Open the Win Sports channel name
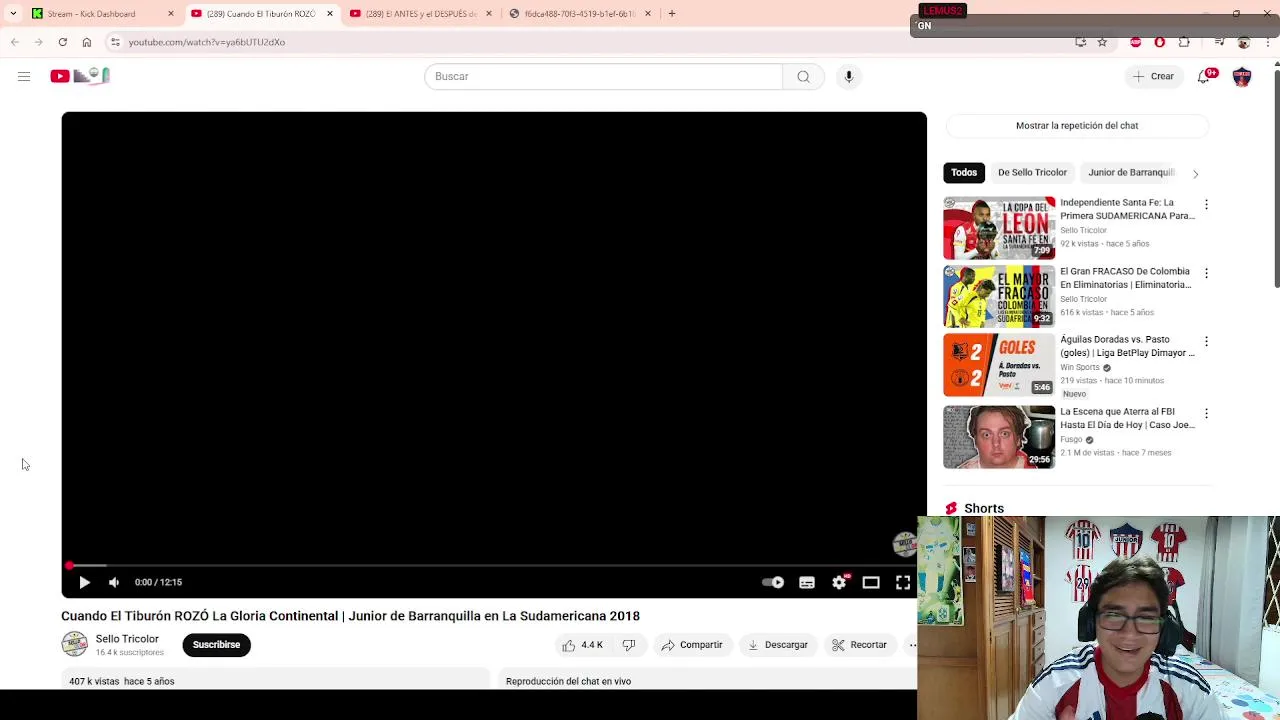The height and width of the screenshot is (720, 1280). tap(1080, 367)
